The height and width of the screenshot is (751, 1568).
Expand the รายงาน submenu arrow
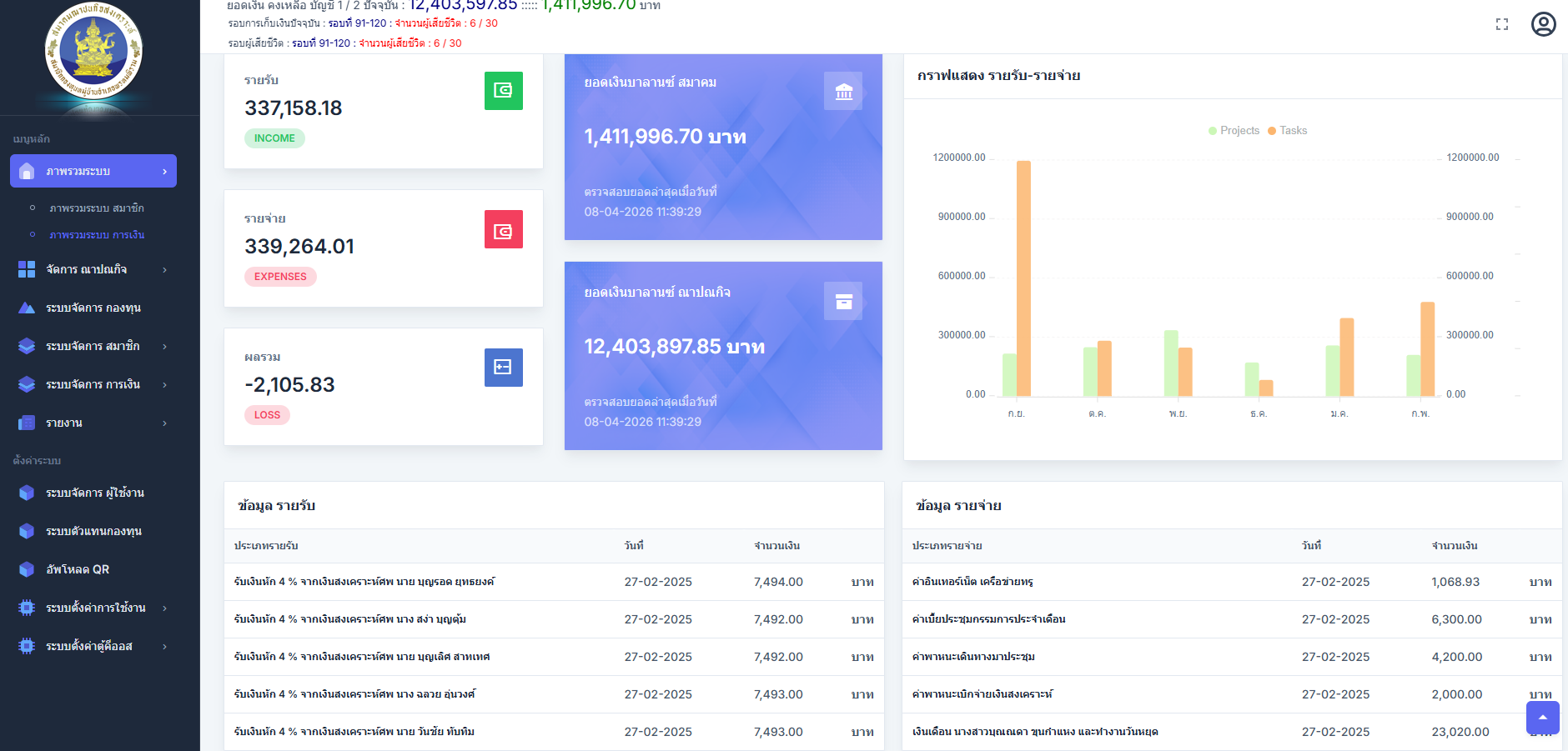tap(164, 423)
